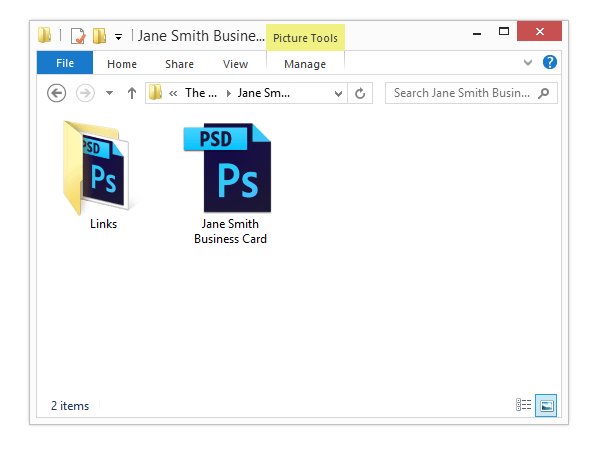Go up one folder level
591x451 pixels.
tap(132, 93)
